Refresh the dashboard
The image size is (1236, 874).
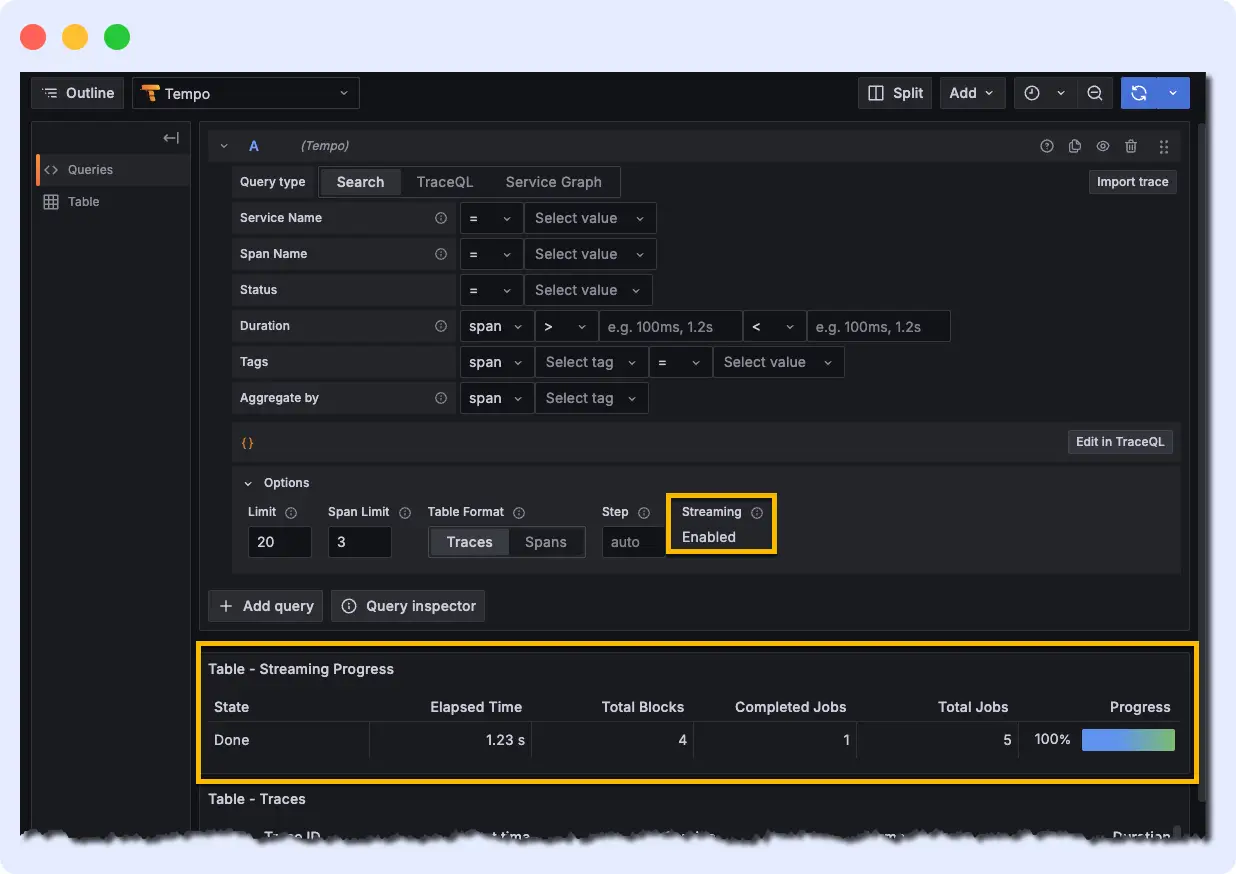tap(1139, 92)
